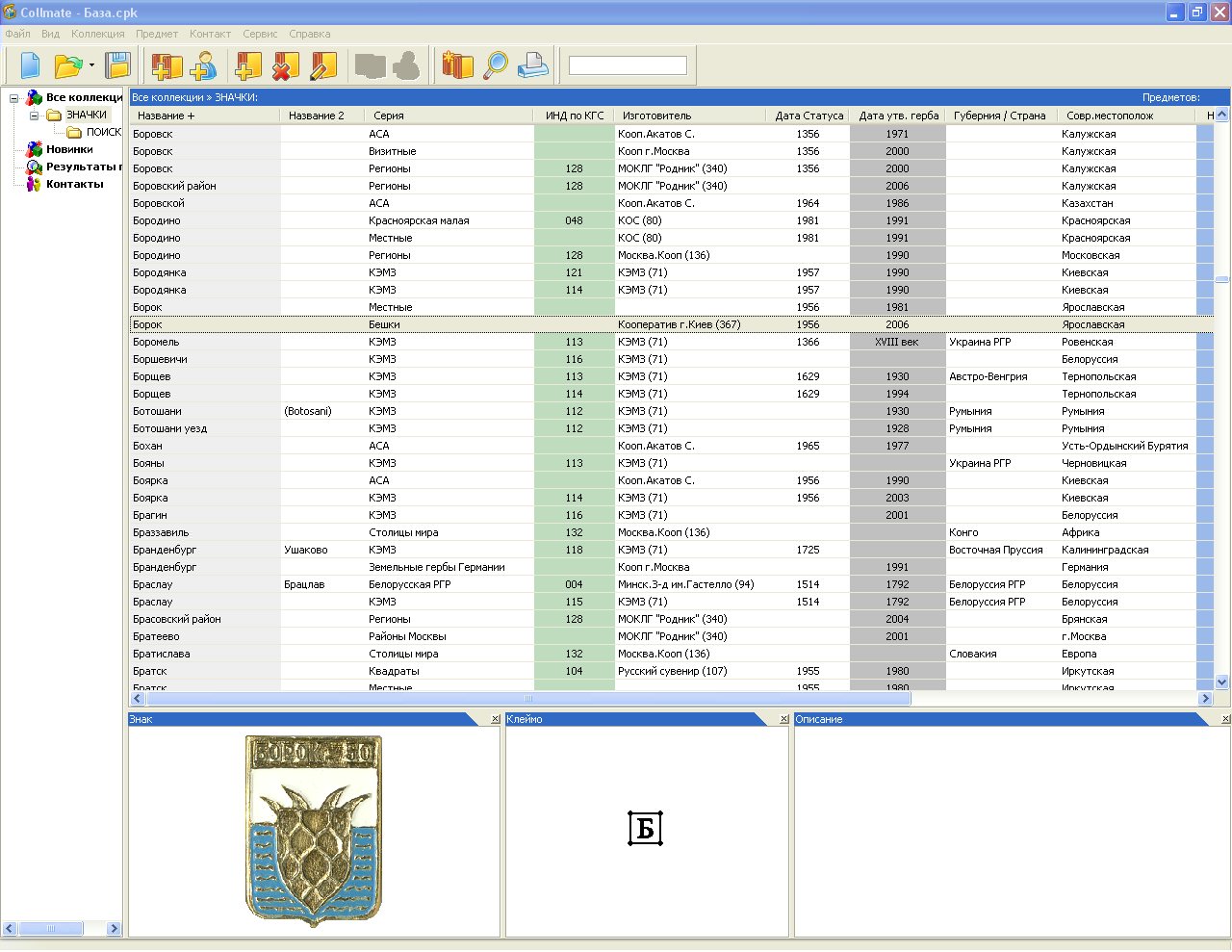
Task: Click the Print toolbar icon
Action: 532,65
